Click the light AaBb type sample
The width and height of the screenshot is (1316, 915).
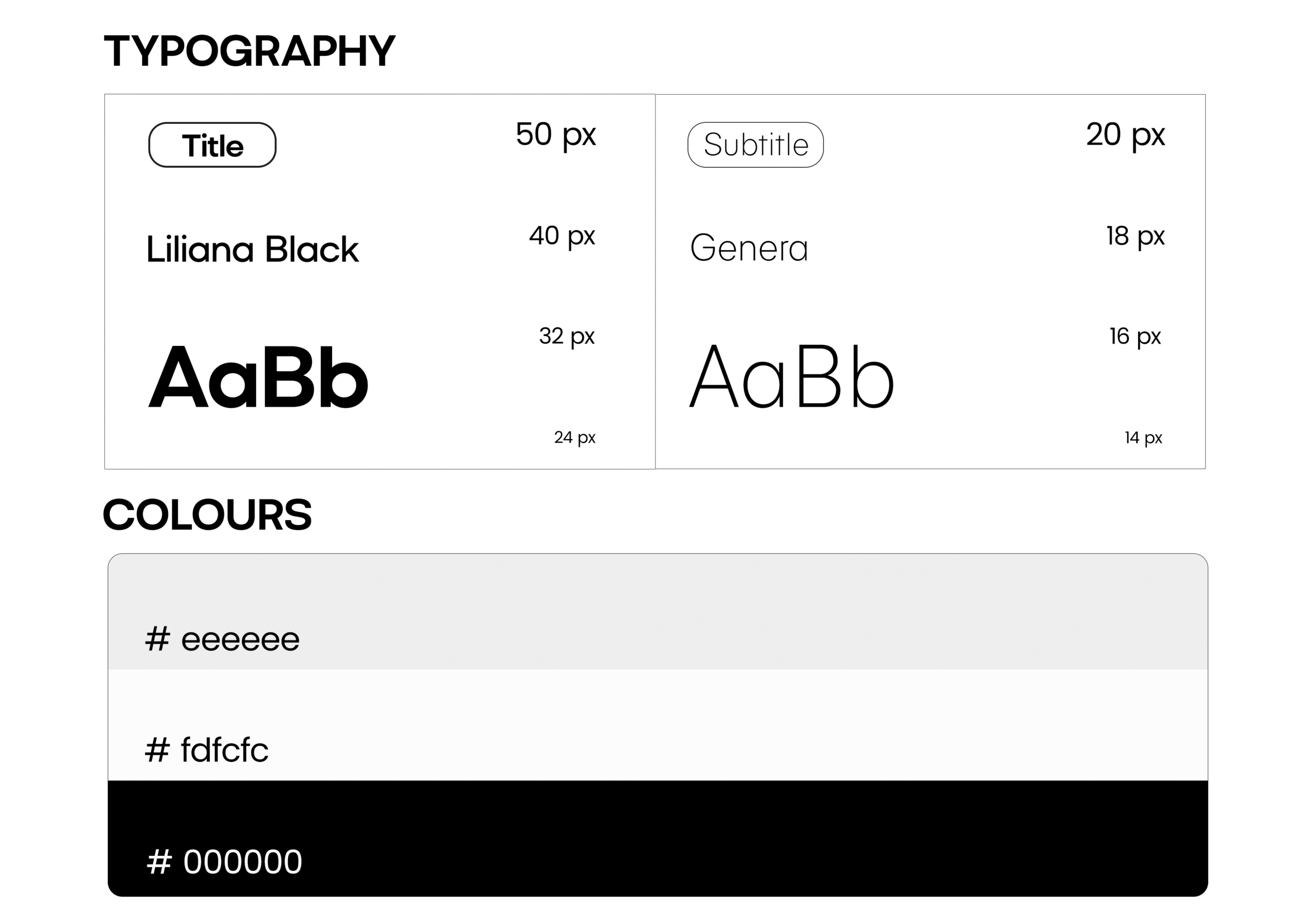point(791,377)
